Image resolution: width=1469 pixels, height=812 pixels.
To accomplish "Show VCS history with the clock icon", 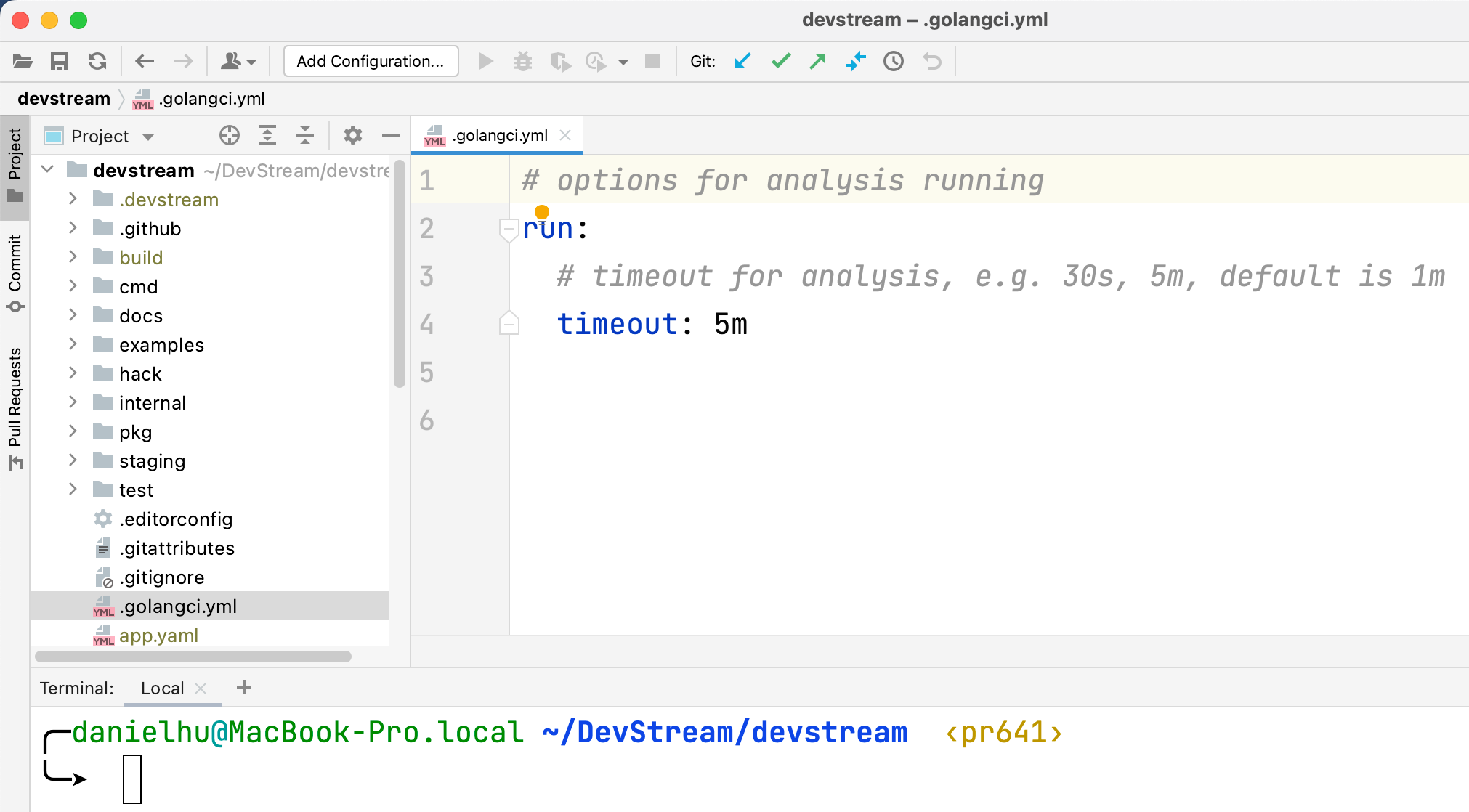I will [893, 61].
